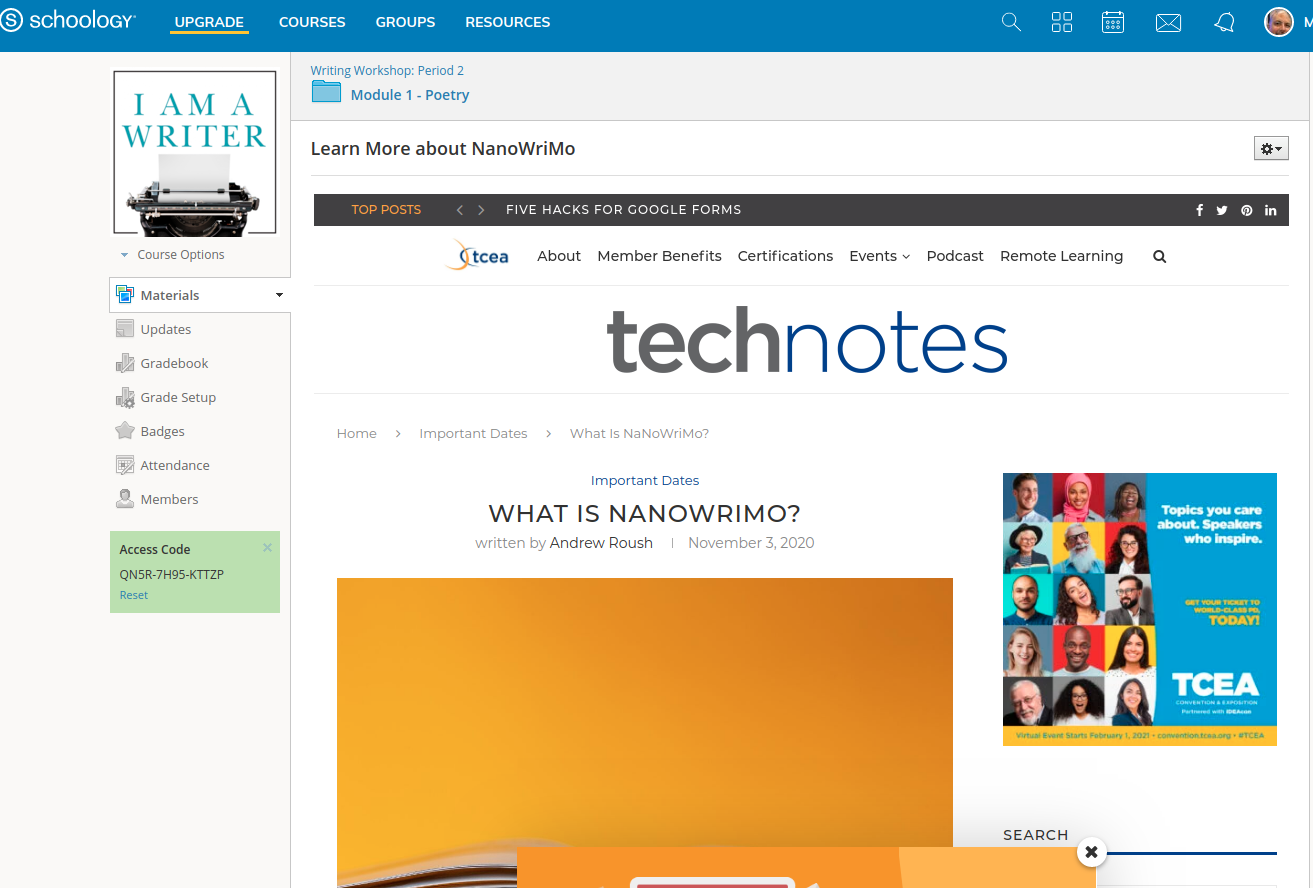Click the I Am A Writer course image
Image resolution: width=1313 pixels, height=888 pixels.
194,153
